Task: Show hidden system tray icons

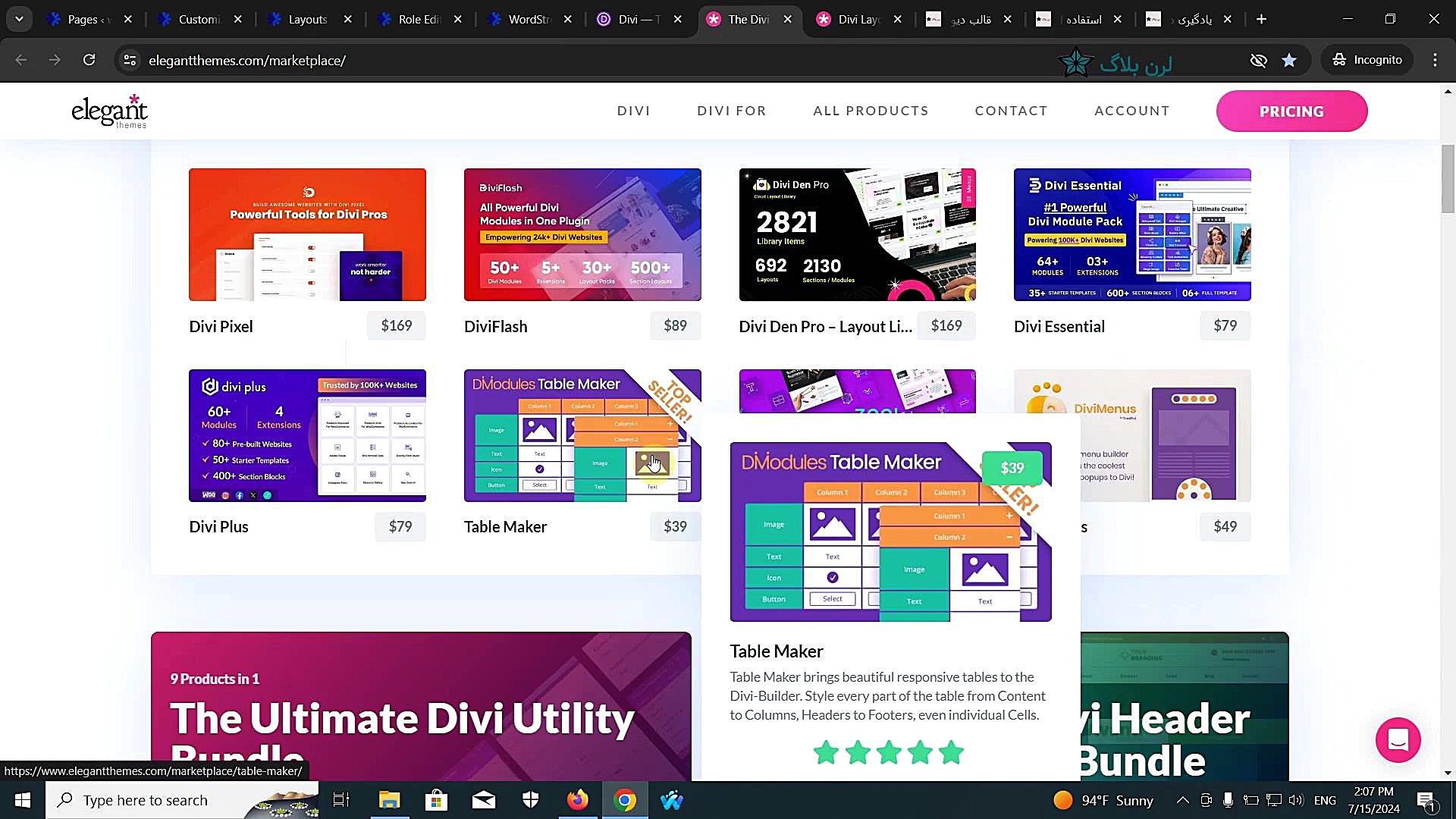Action: click(x=1182, y=800)
